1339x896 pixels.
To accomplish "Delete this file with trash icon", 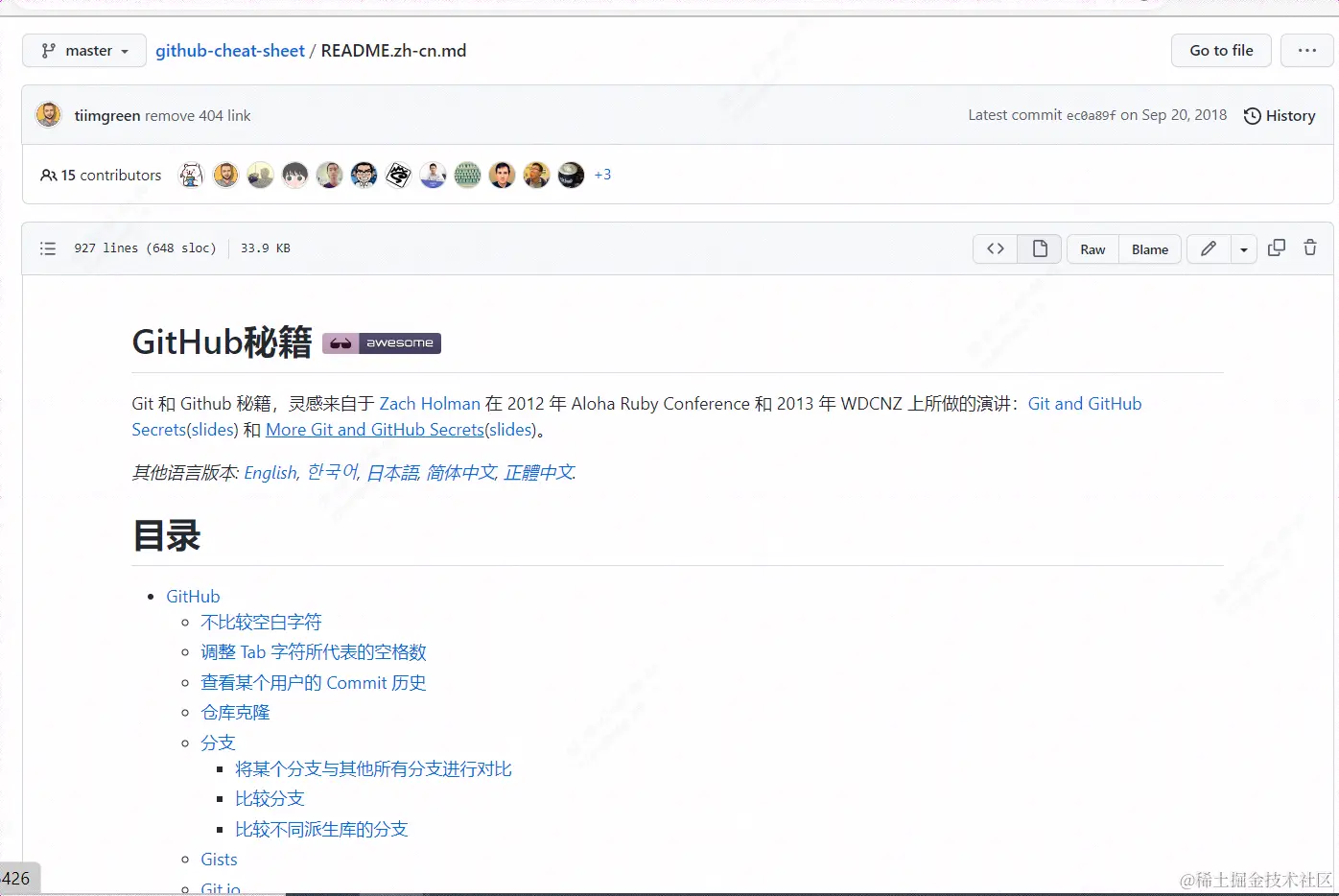I will [x=1310, y=248].
